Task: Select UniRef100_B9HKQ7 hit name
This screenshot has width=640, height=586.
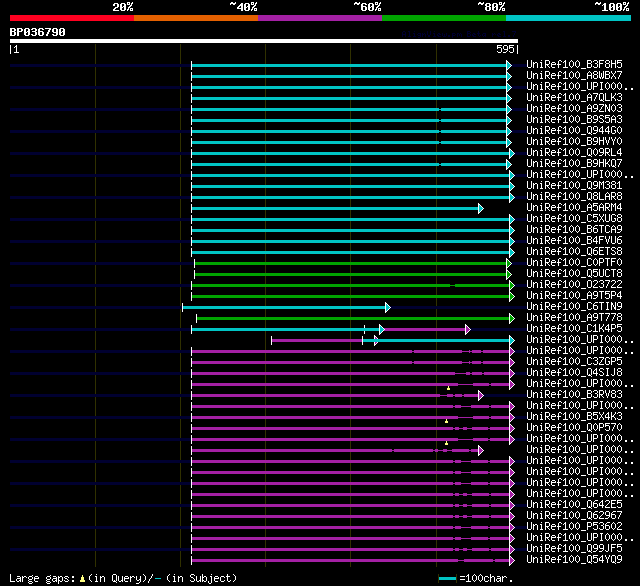Action: pos(574,164)
